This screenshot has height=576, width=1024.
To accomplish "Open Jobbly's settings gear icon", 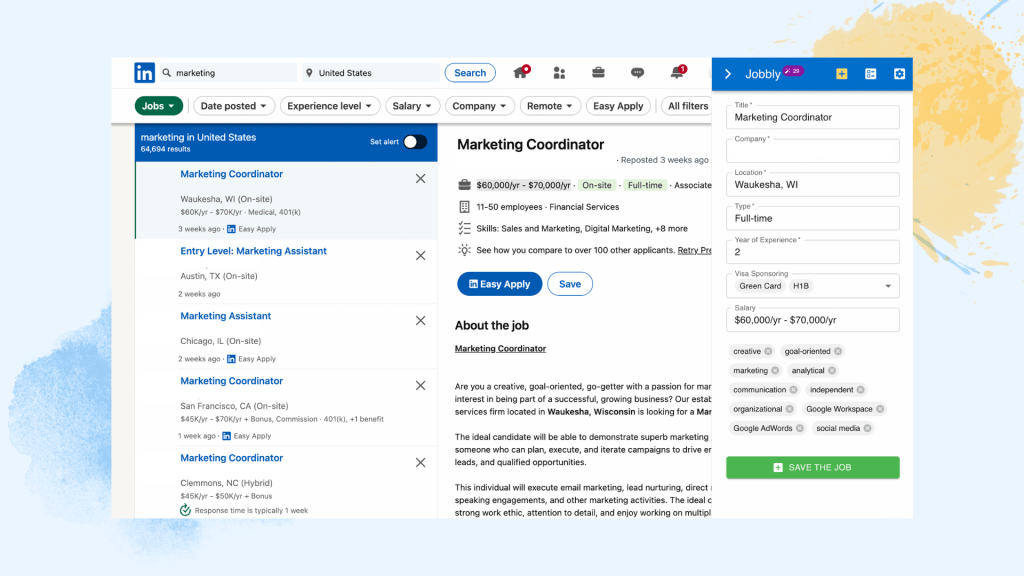I will [898, 74].
